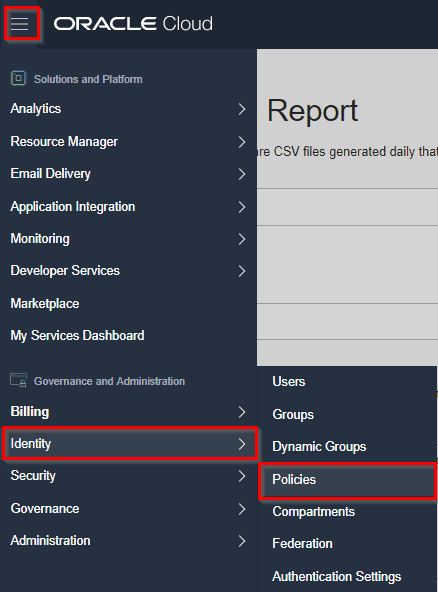The image size is (438, 592).
Task: Select Developer Services in the menu
Action: tap(128, 271)
